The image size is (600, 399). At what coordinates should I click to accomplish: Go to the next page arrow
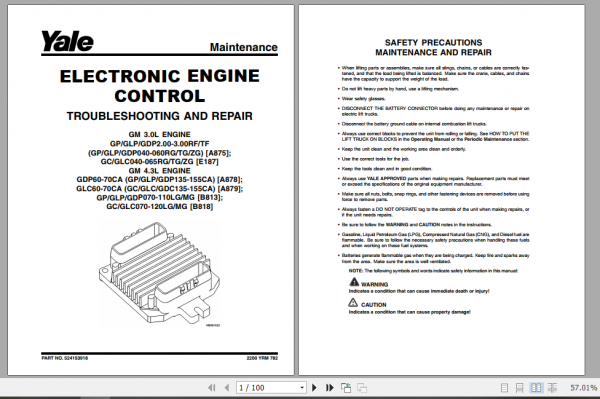pos(314,388)
